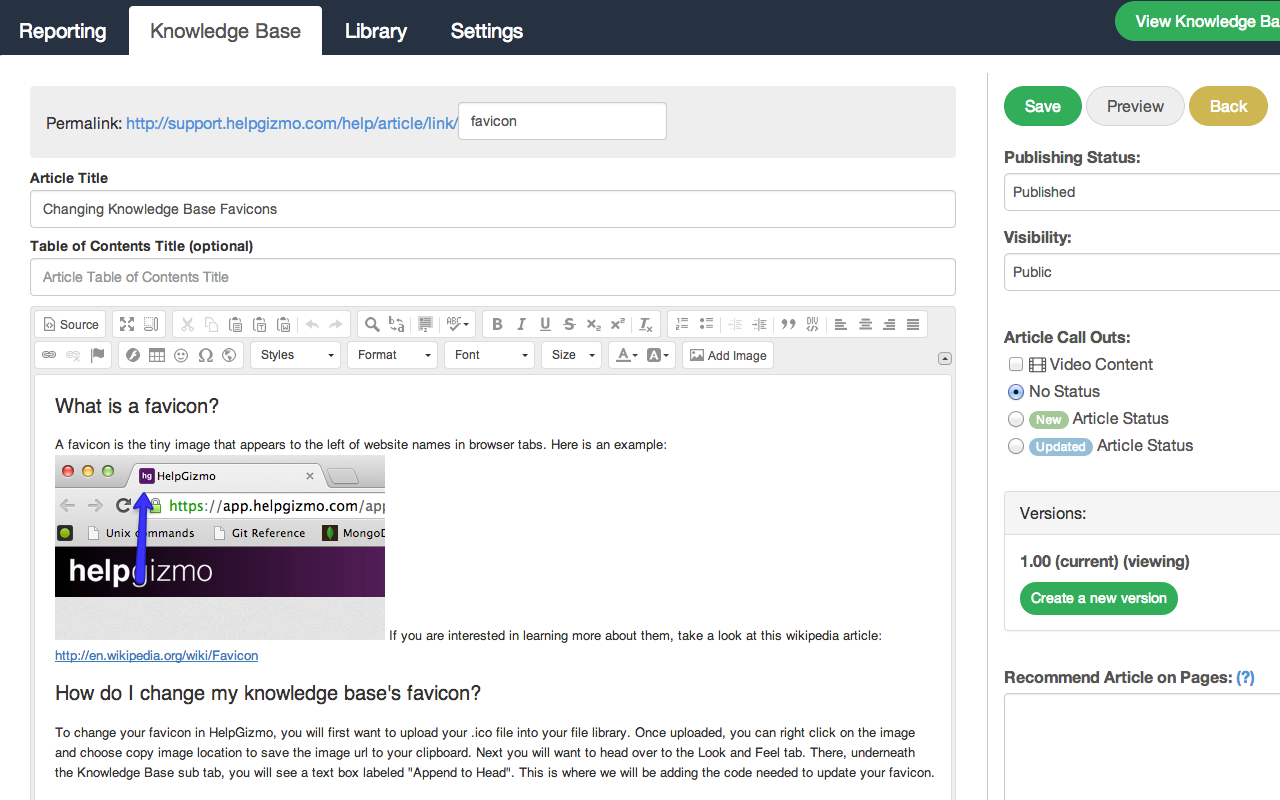Image resolution: width=1280 pixels, height=800 pixels.
Task: Select the Updated Article Status radio
Action: click(x=1016, y=446)
